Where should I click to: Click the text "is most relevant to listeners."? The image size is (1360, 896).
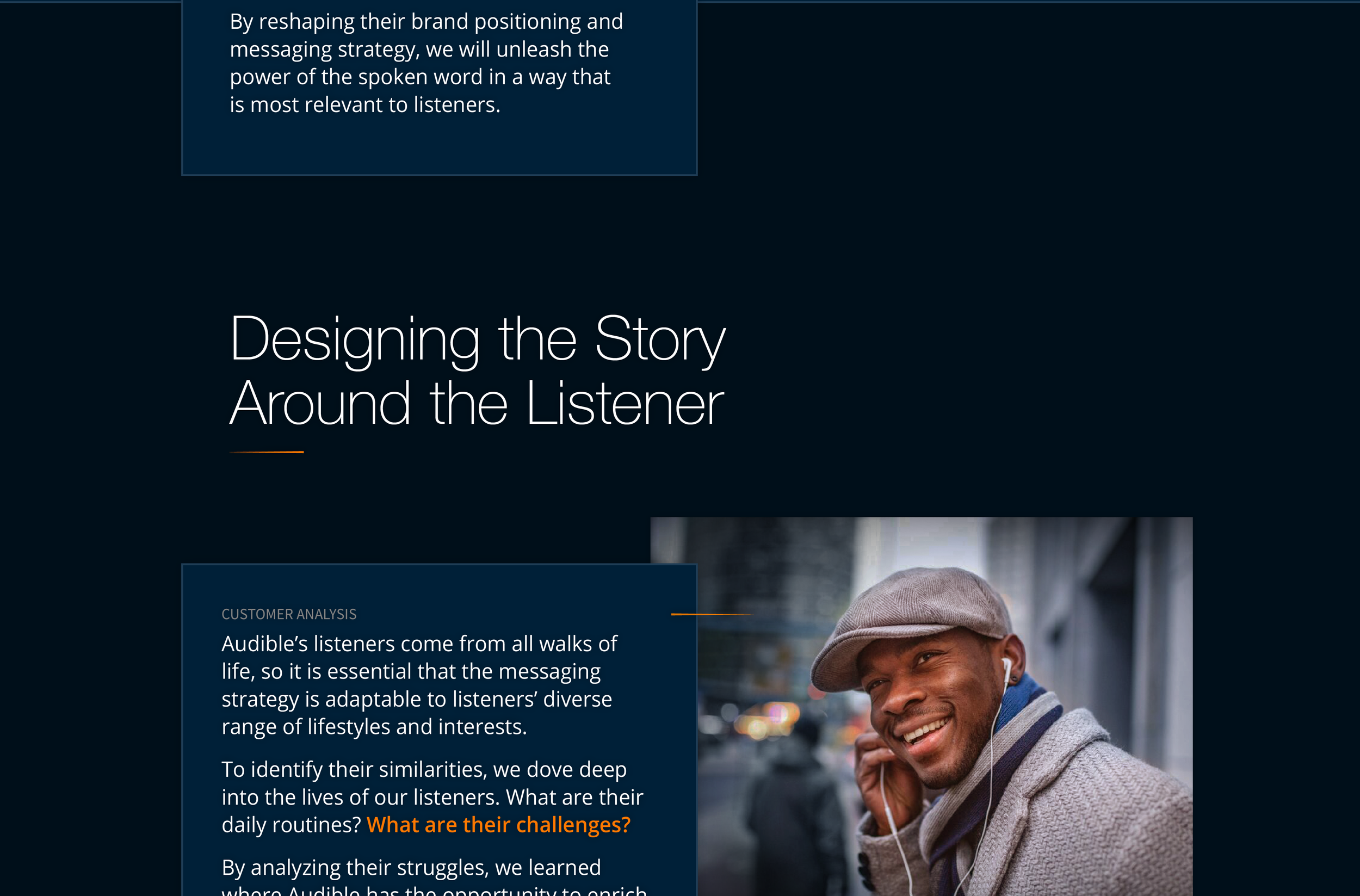(365, 105)
